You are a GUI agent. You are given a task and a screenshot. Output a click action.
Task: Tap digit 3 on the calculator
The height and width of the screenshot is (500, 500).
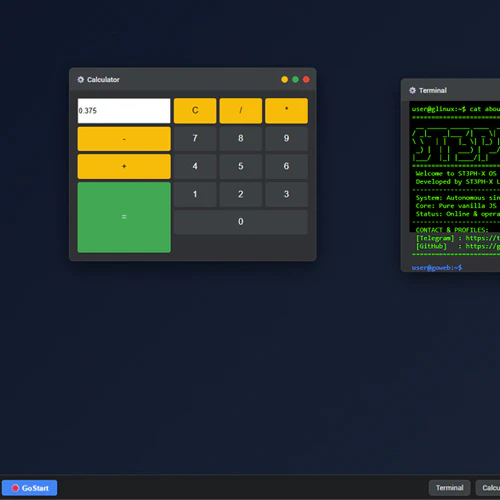(x=286, y=194)
